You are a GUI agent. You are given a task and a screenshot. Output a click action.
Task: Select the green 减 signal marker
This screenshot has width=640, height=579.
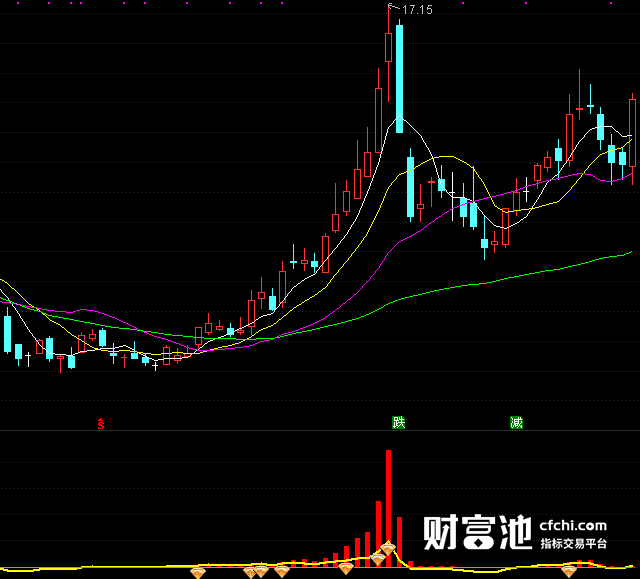tap(516, 422)
